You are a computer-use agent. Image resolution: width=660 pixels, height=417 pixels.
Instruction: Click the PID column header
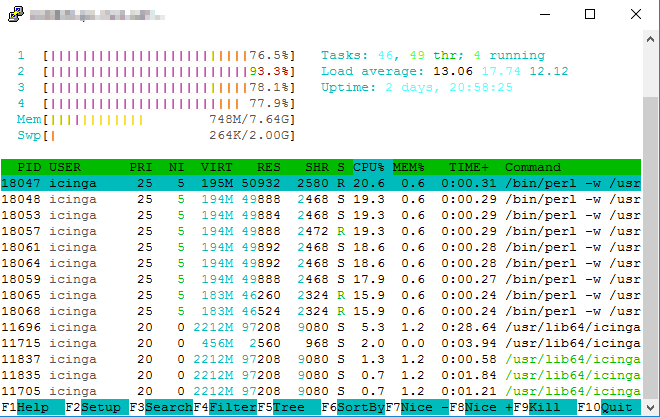coord(29,167)
